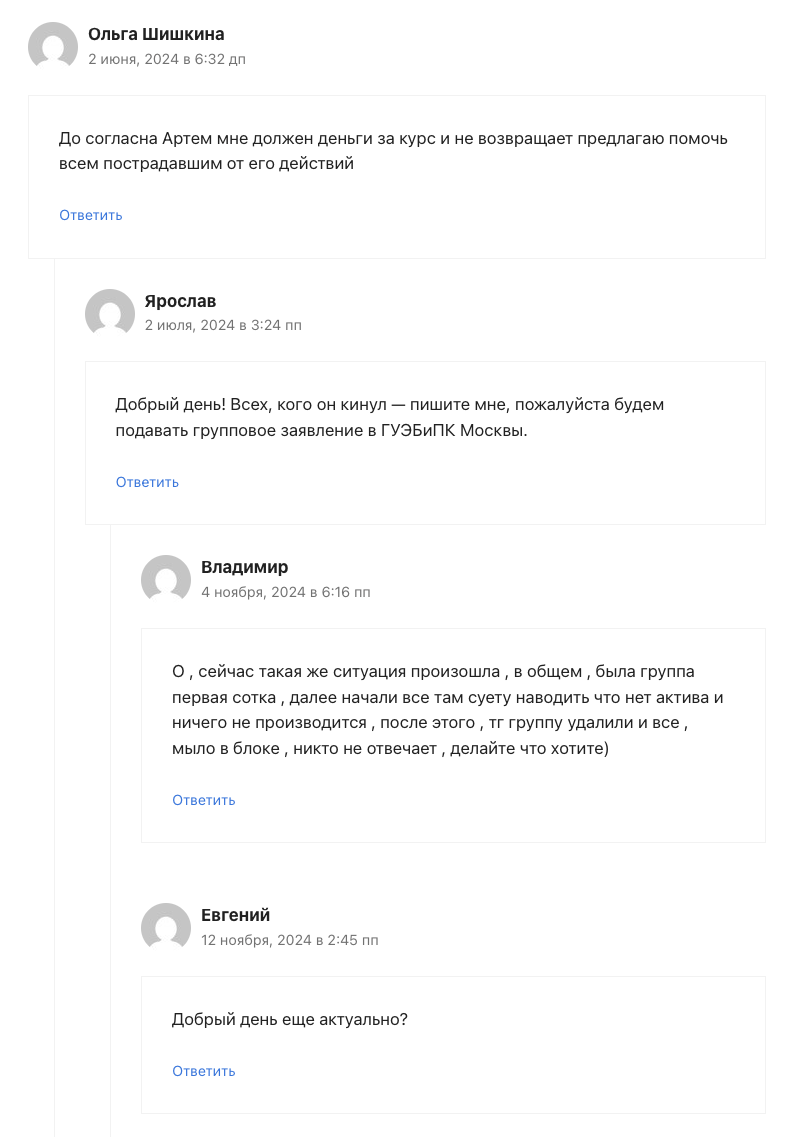Image resolution: width=796 pixels, height=1137 pixels.
Task: Click Евгений's comment 'Добрый день еще актуально?'
Action: point(289,1020)
